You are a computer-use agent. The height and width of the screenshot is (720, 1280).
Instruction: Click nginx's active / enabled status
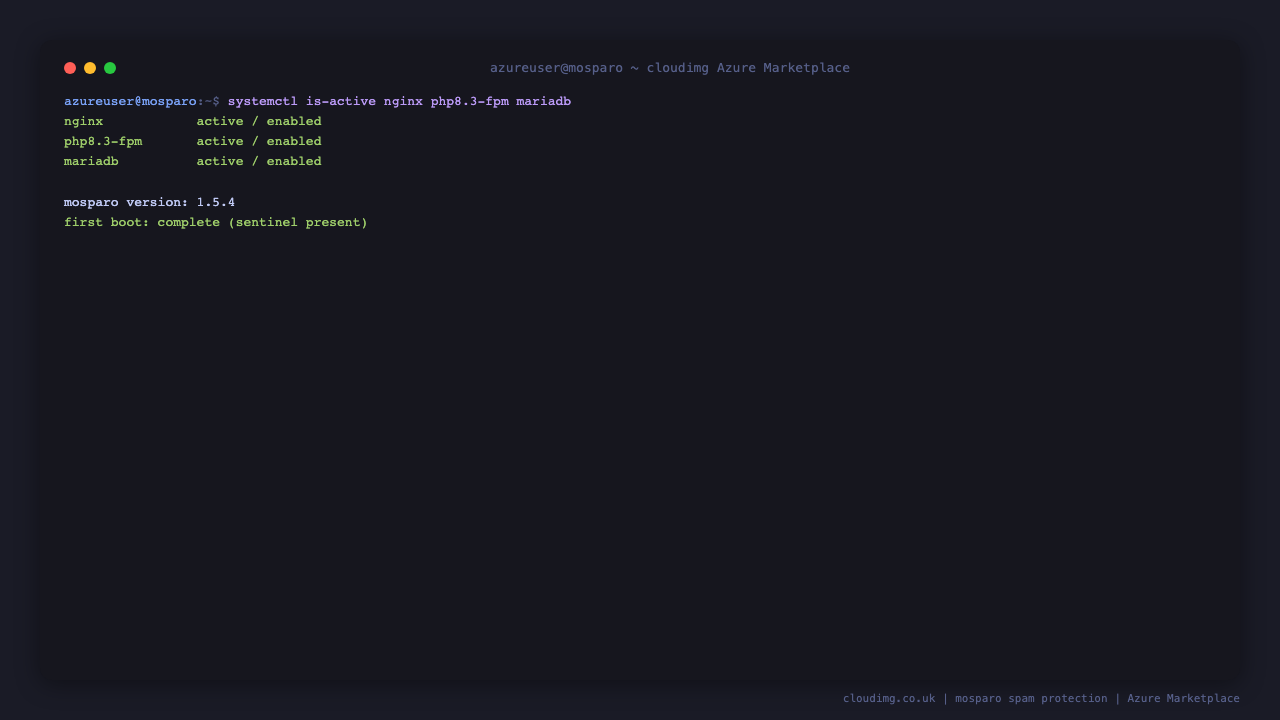click(259, 121)
